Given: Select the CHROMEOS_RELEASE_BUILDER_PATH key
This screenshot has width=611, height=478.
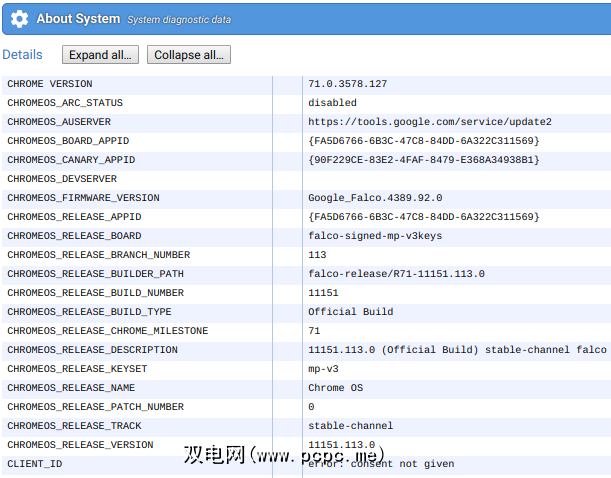Looking at the screenshot, I should click(95, 274).
